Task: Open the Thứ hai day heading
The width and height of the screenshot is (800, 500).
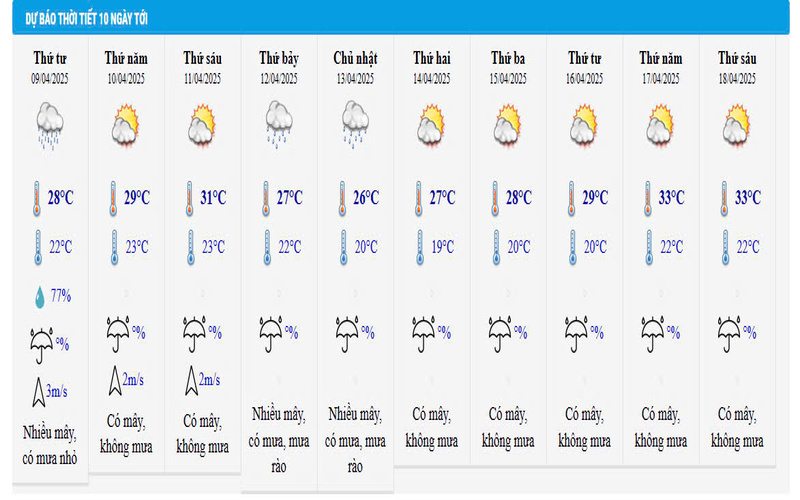Action: point(431,59)
